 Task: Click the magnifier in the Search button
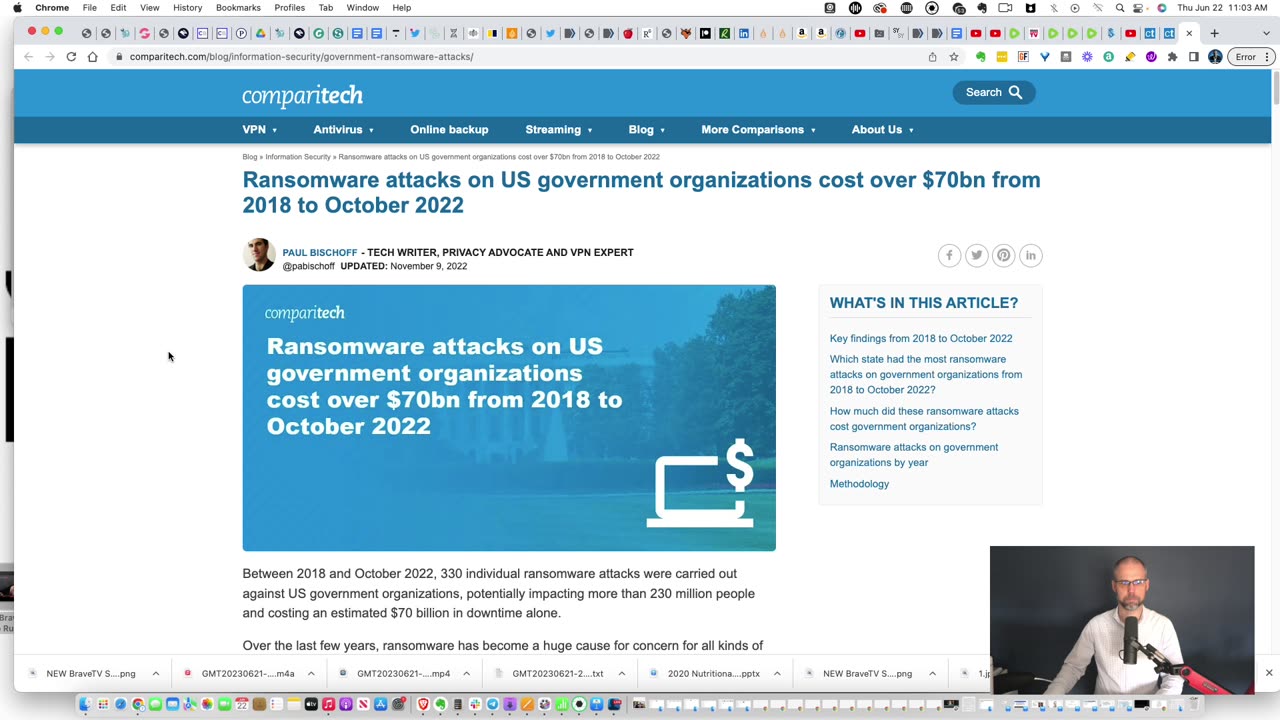click(x=1015, y=92)
